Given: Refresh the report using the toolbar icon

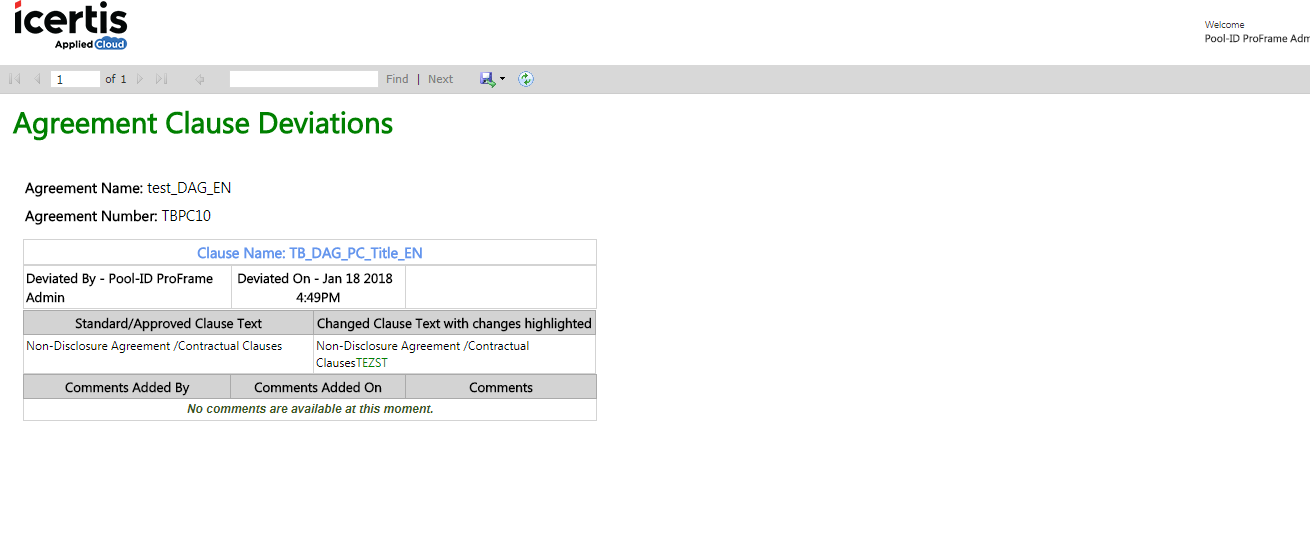Looking at the screenshot, I should (x=526, y=79).
